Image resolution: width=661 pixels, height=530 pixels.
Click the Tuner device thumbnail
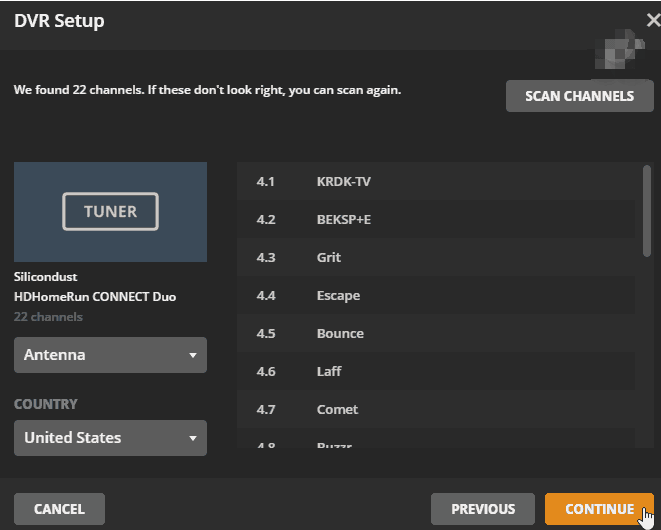110,212
